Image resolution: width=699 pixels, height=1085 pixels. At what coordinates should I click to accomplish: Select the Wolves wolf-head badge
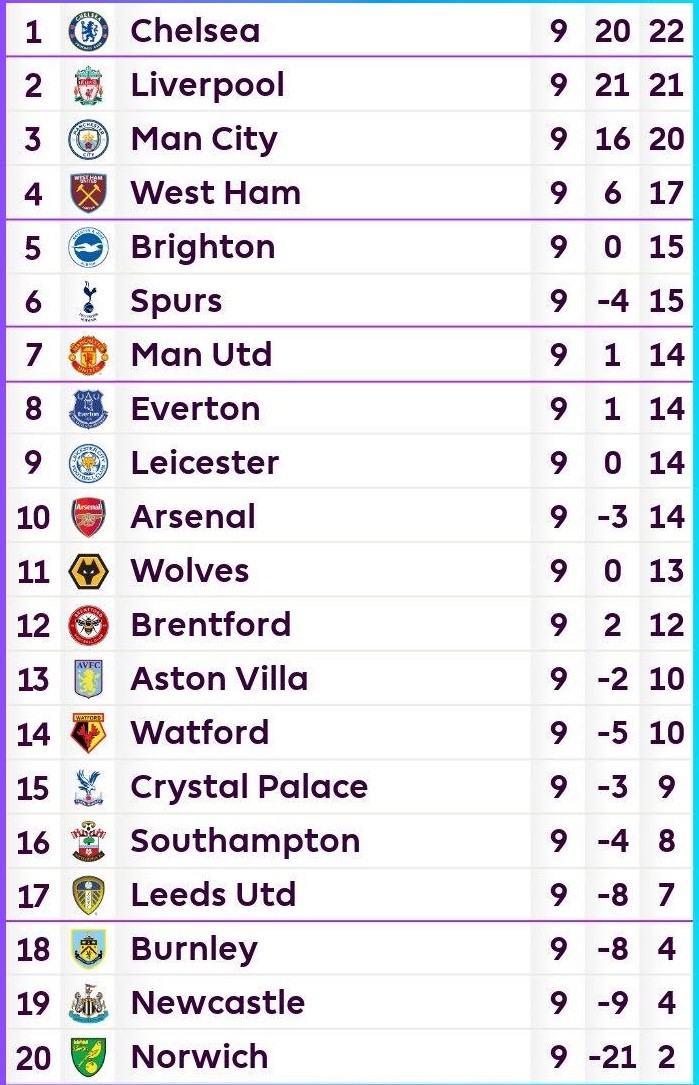click(x=88, y=571)
